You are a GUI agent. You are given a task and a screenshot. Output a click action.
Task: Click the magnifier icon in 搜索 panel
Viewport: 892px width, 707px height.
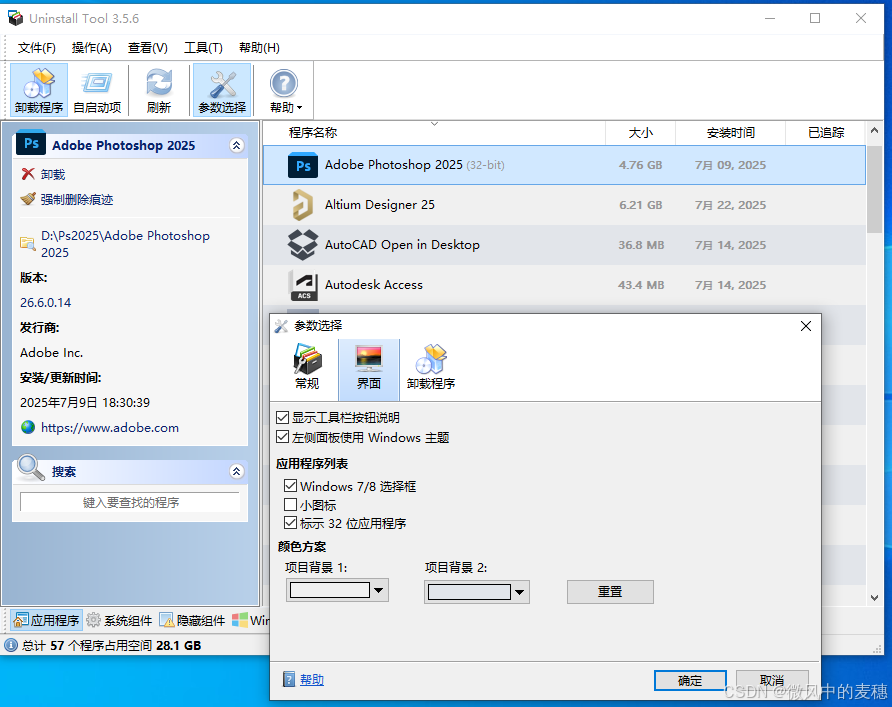click(30, 468)
